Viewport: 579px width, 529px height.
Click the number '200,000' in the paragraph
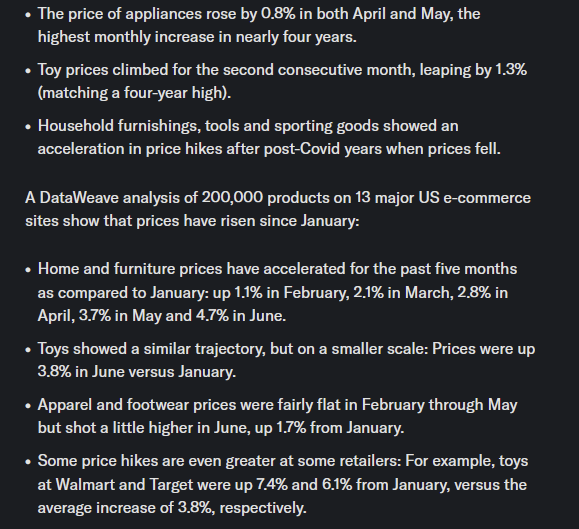(232, 198)
